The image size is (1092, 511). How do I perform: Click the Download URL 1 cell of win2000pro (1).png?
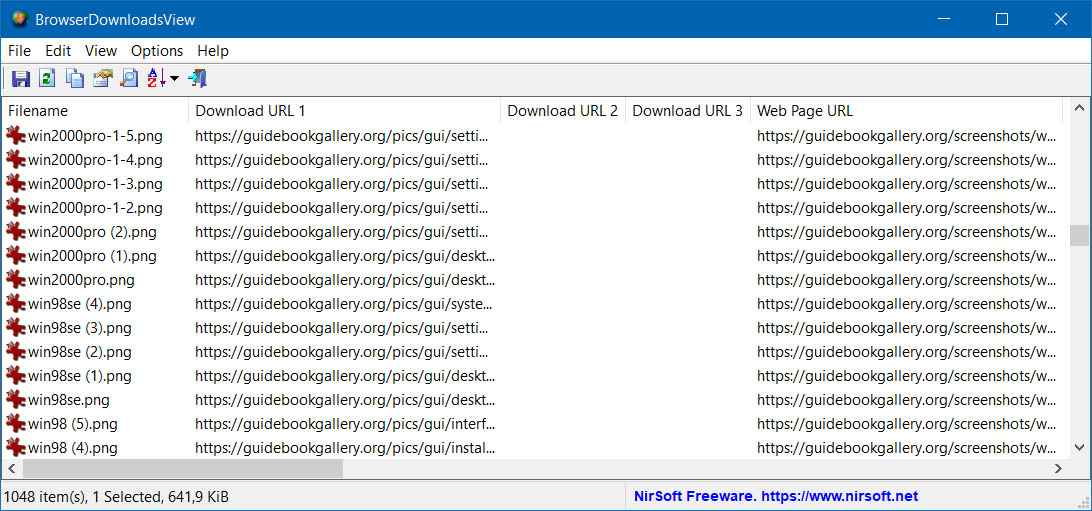(x=345, y=256)
